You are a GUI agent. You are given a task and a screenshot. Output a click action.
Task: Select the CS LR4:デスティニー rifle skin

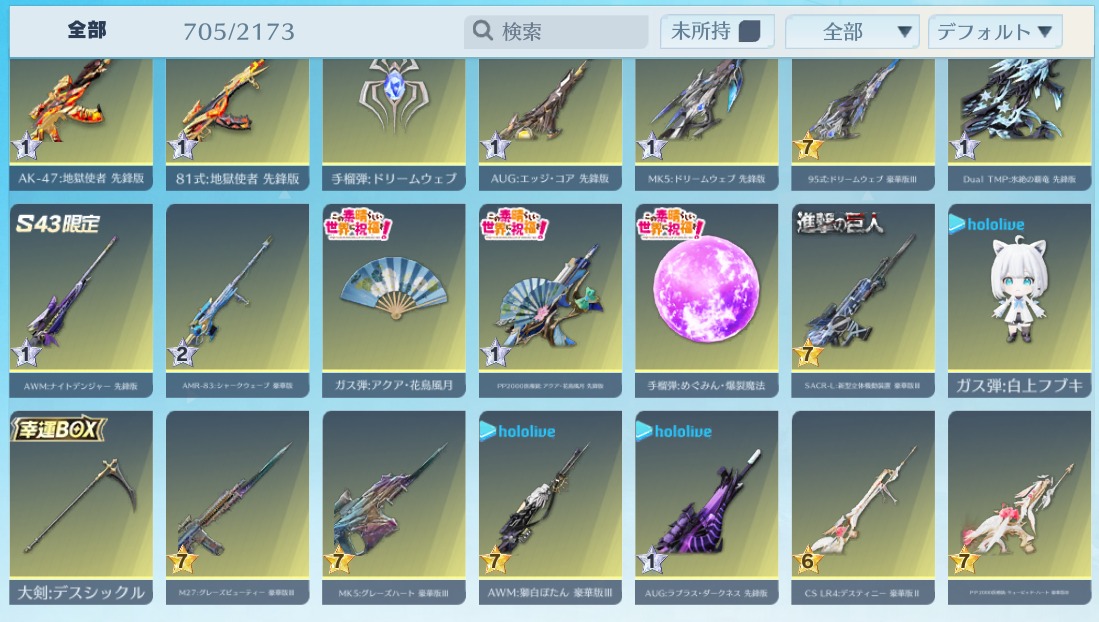(863, 508)
